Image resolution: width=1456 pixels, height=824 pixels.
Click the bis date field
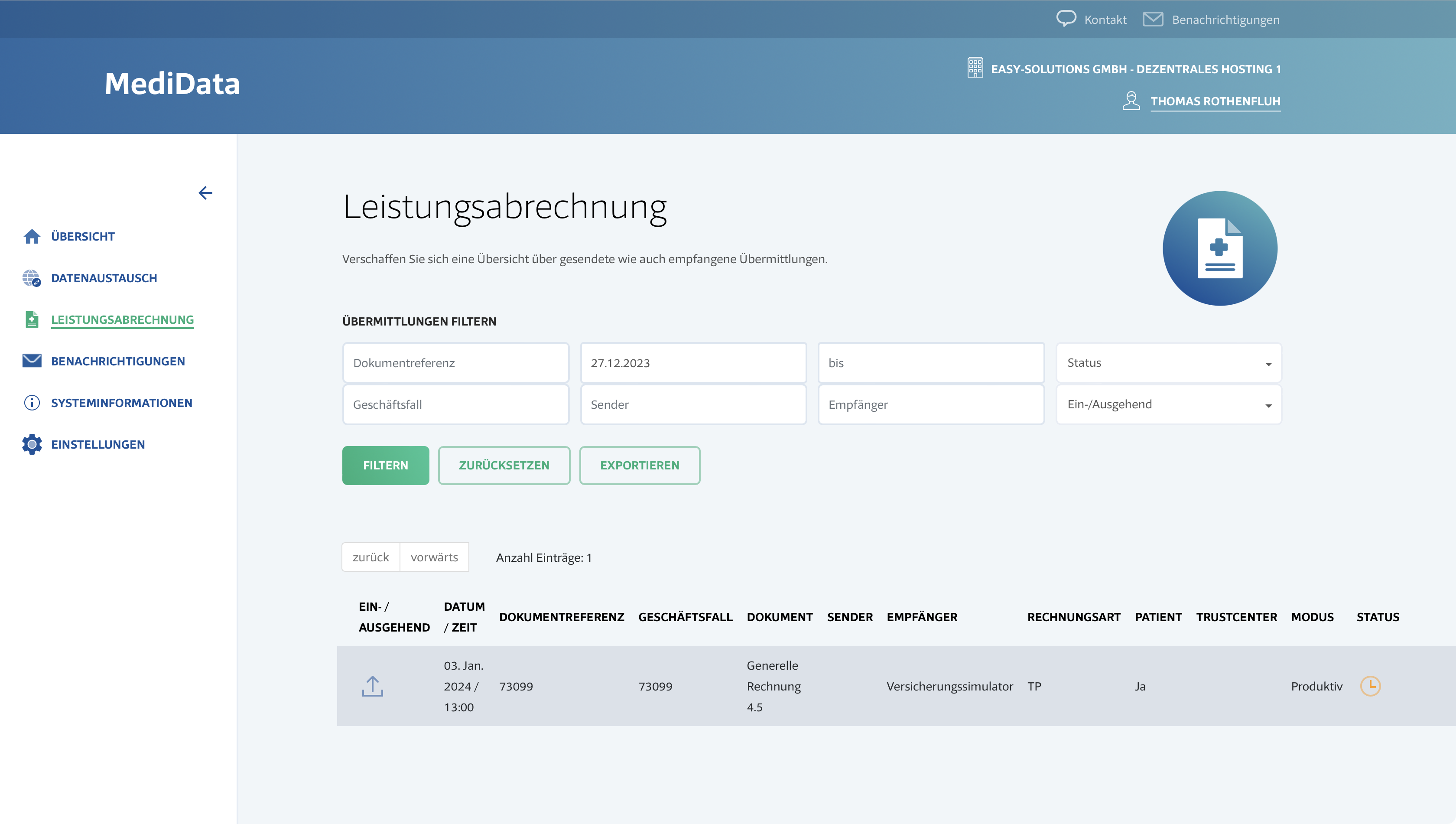click(x=930, y=363)
